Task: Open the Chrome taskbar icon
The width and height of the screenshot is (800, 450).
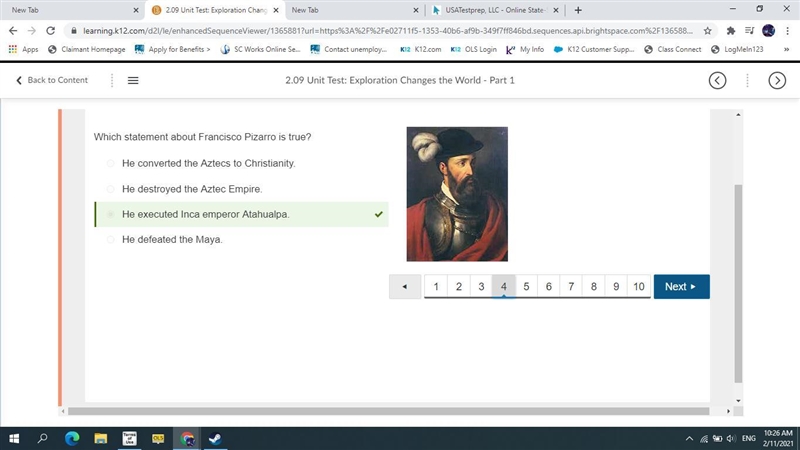Action: (187, 438)
